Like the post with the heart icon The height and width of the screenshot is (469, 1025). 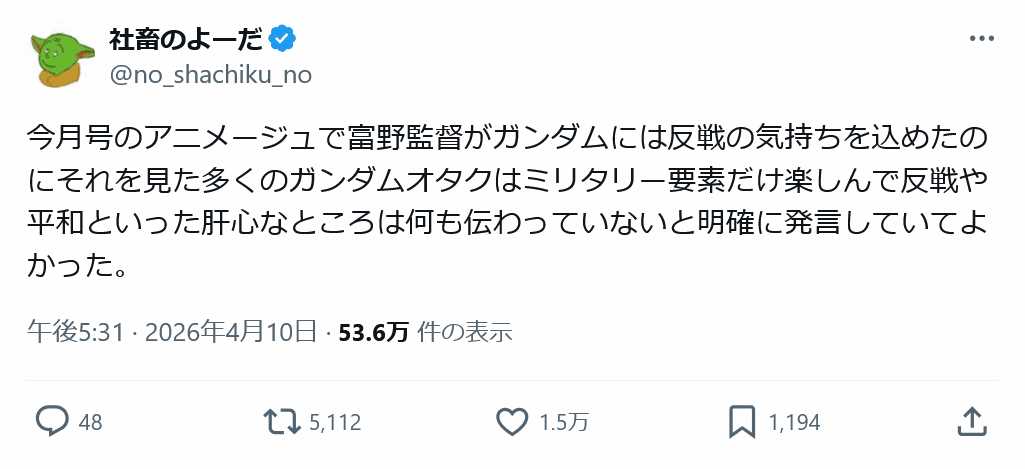point(512,423)
